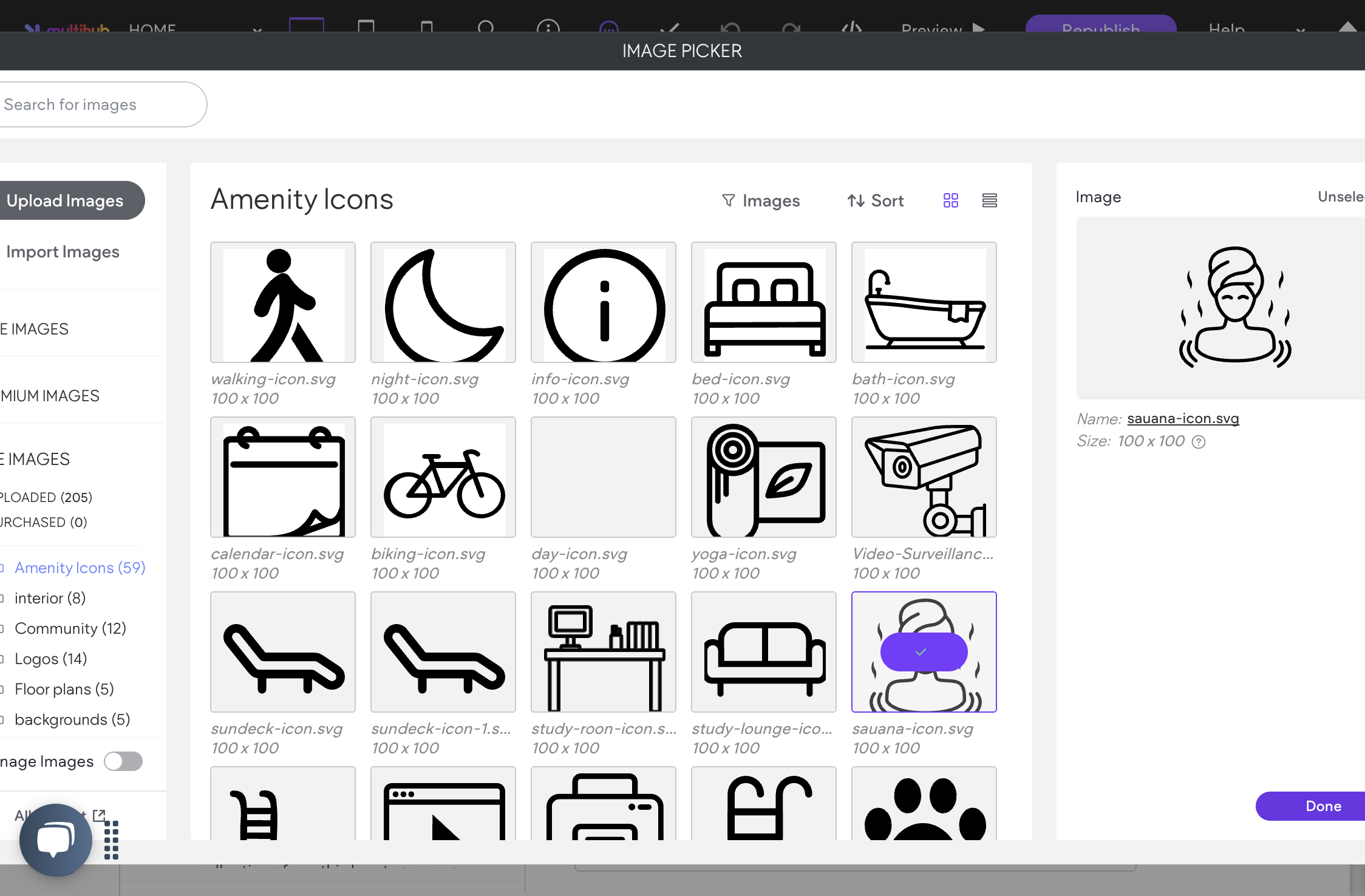The image size is (1365, 896).
Task: Choose the bath-icon.svg bathtub image
Action: tap(924, 302)
